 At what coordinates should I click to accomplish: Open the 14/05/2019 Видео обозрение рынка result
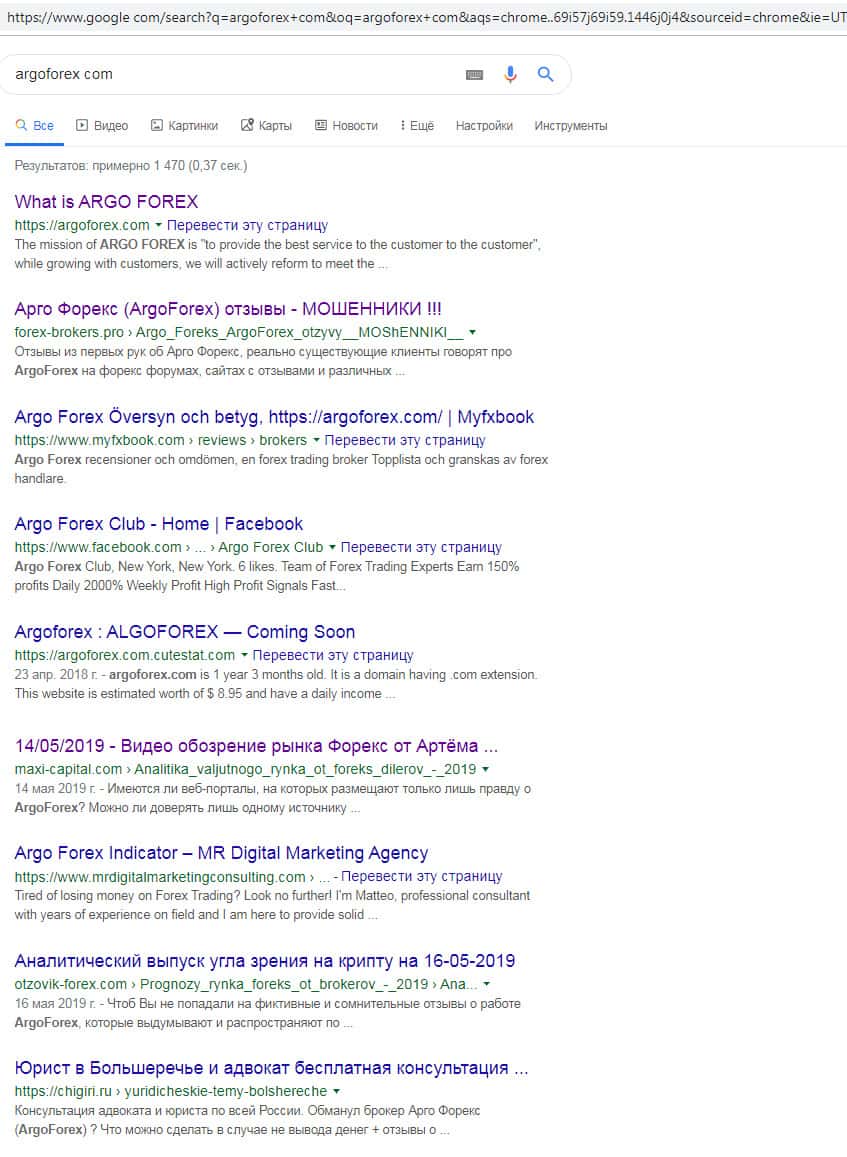coord(256,745)
